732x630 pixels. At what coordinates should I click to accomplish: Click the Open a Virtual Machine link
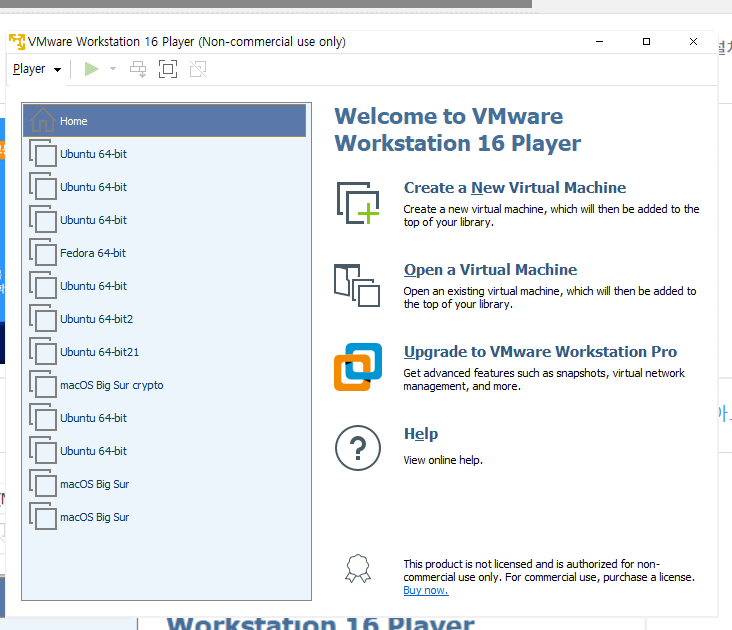(491, 270)
